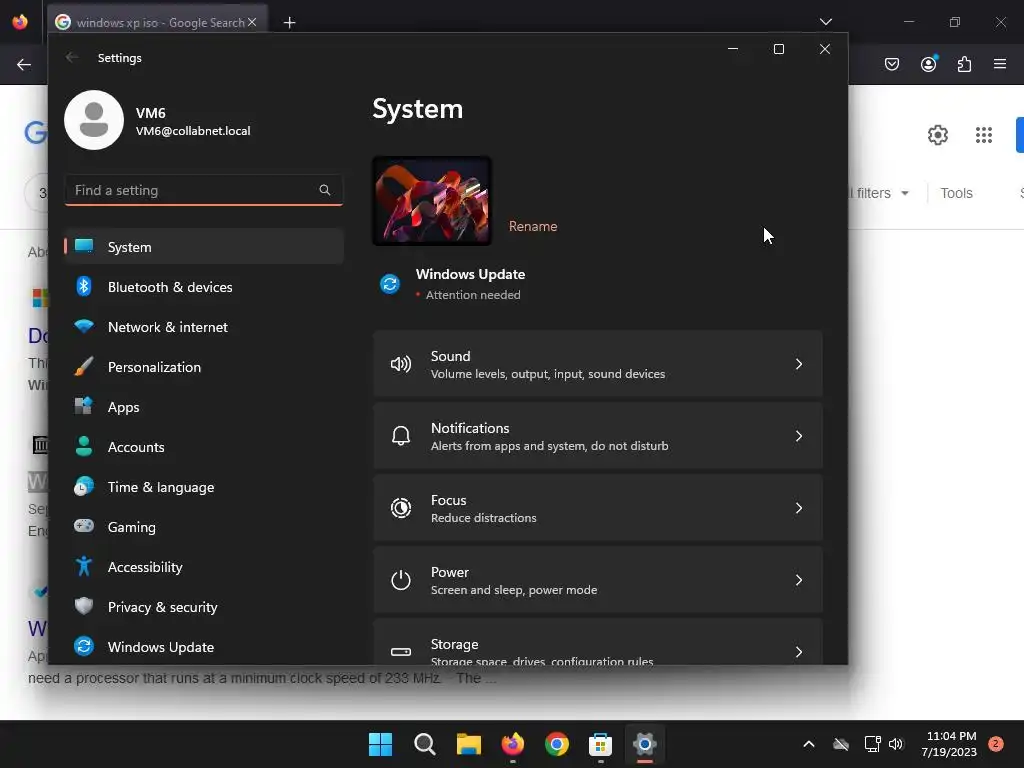Click the network tray icon
This screenshot has width=1024, height=768.
872,744
